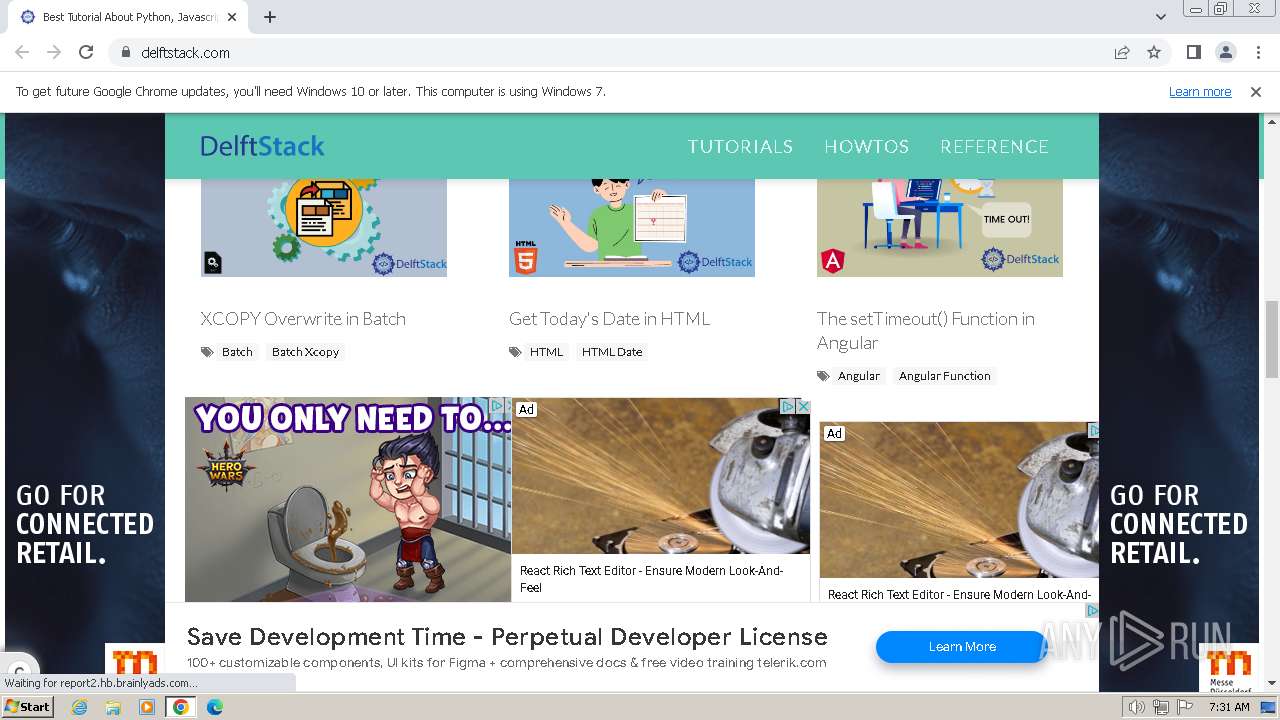Open the right Go For Connected Retail ad
1280x720 pixels.
click(1179, 400)
